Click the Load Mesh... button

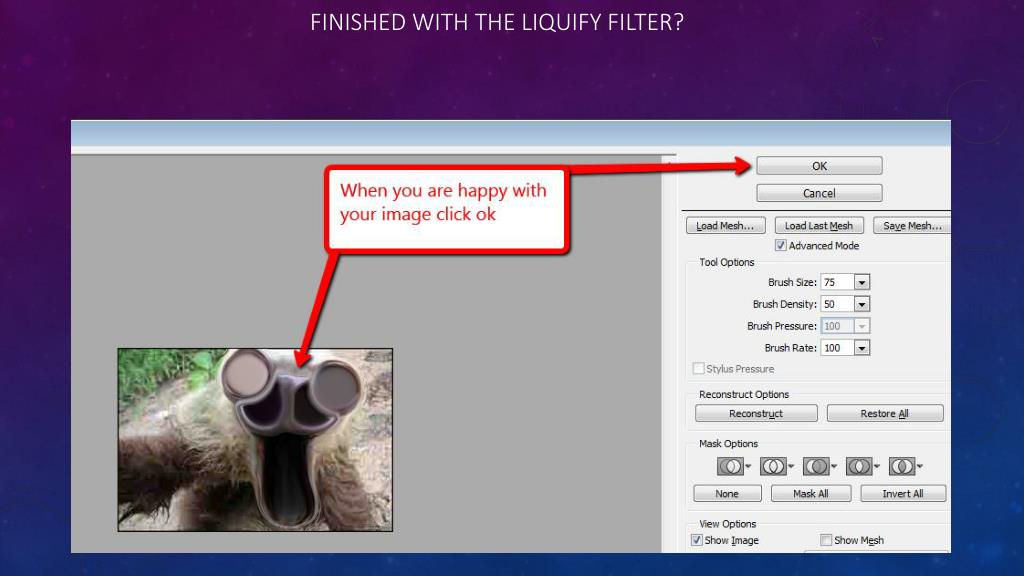point(726,225)
